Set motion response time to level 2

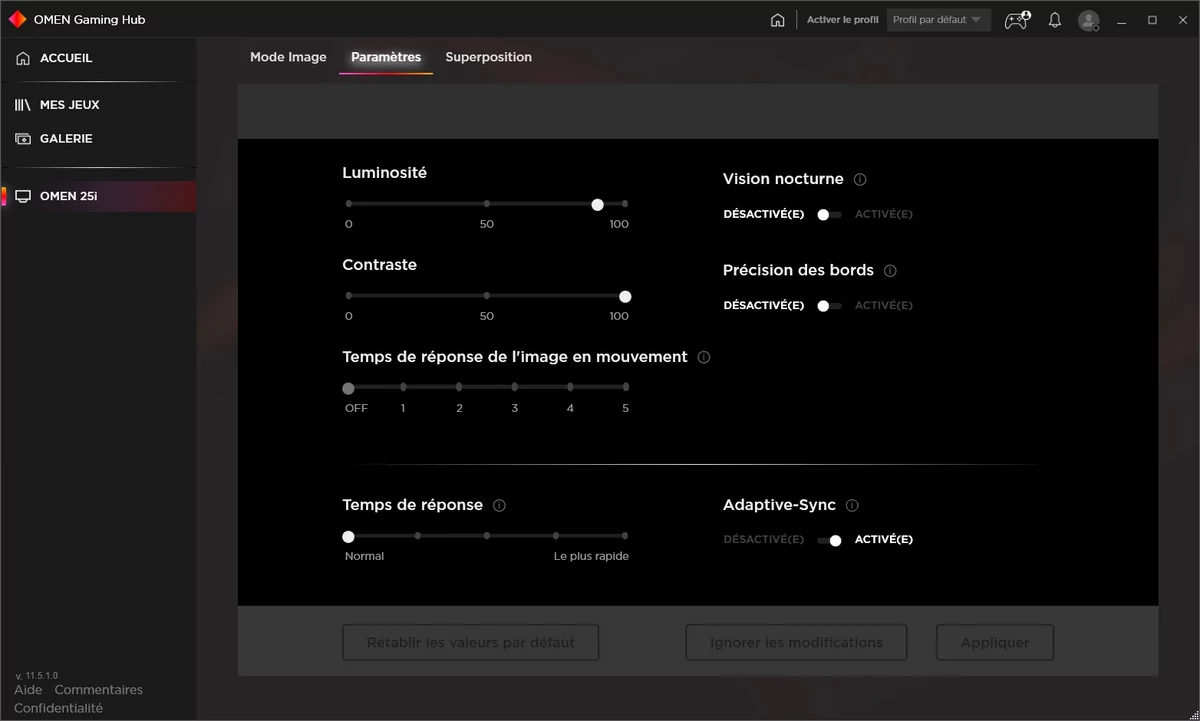click(459, 387)
